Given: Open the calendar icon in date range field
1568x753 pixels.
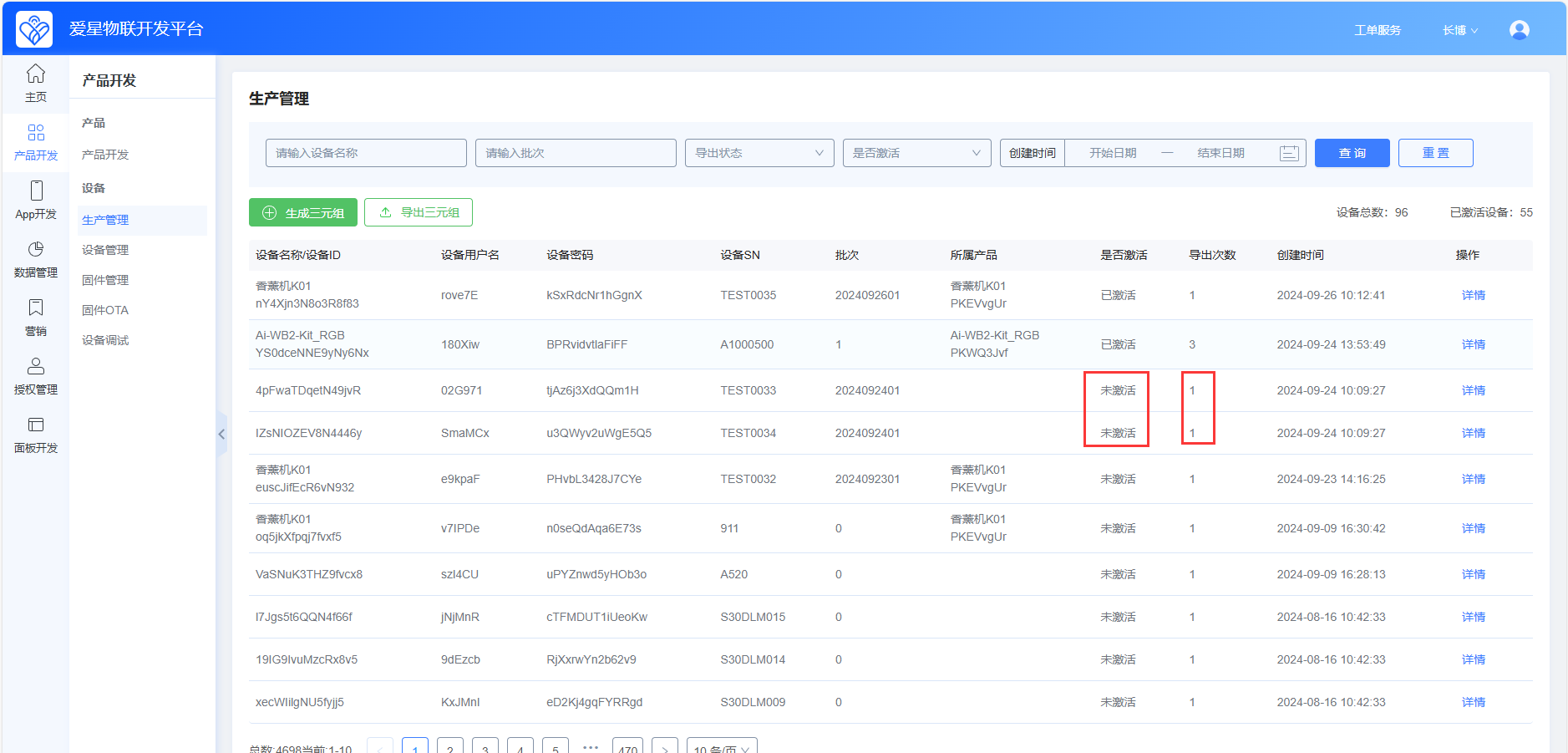Looking at the screenshot, I should [x=1289, y=153].
